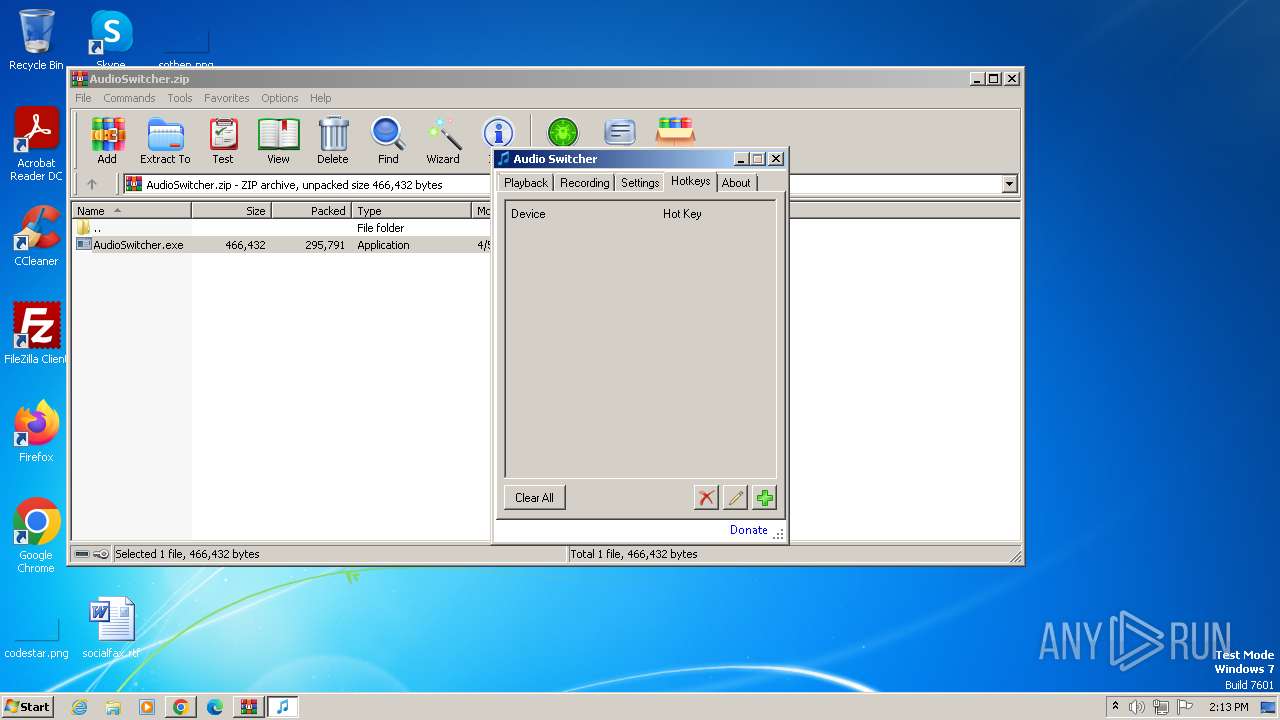Select the Hotkeys tab
1280x720 pixels.
tap(691, 181)
